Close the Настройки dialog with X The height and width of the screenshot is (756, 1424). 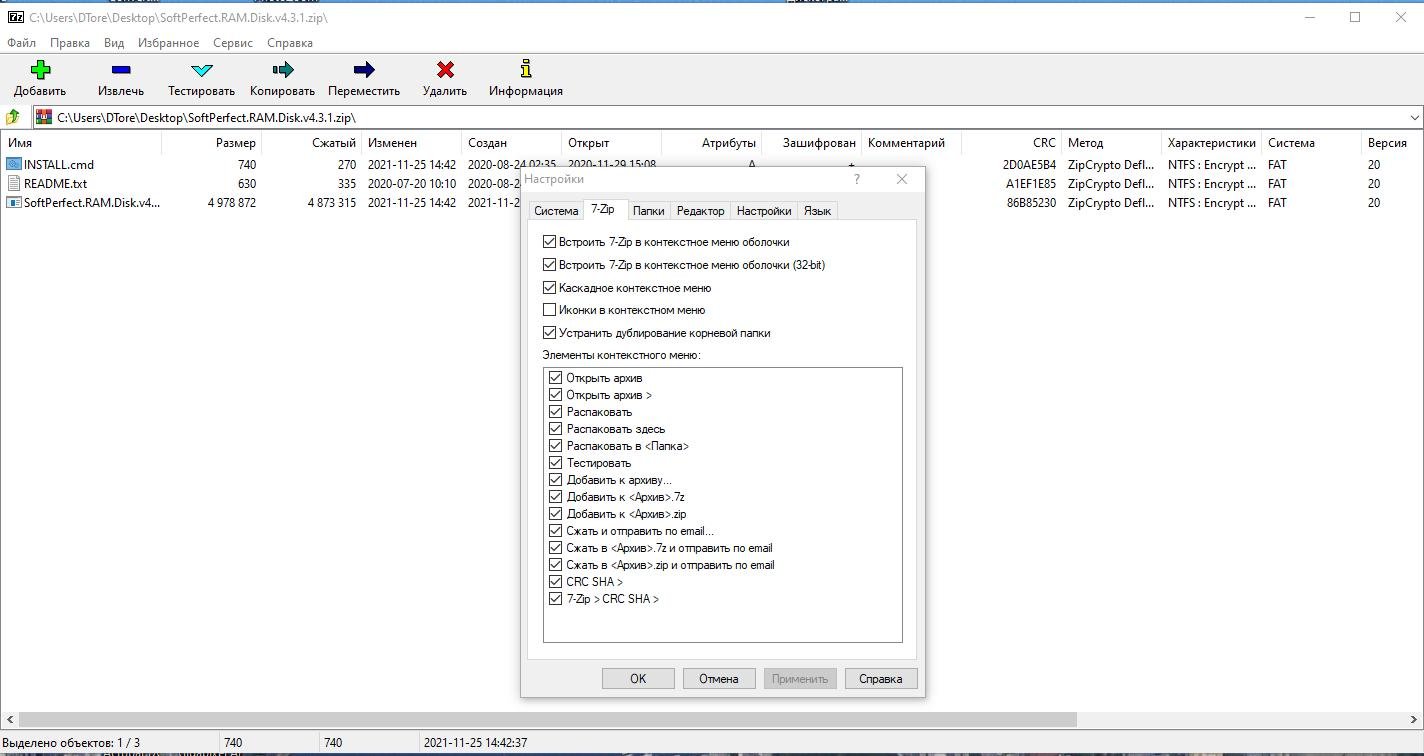click(902, 179)
